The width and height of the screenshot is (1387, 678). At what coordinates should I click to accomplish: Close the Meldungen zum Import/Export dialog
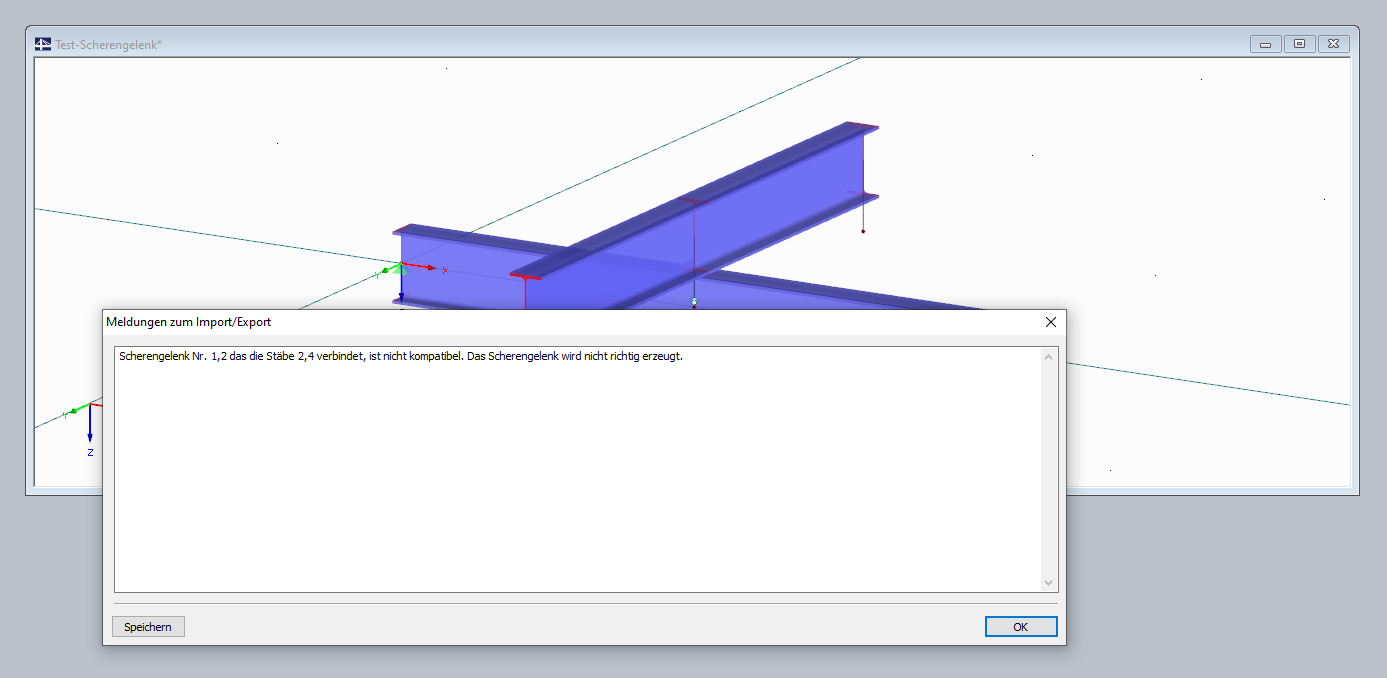[1050, 322]
